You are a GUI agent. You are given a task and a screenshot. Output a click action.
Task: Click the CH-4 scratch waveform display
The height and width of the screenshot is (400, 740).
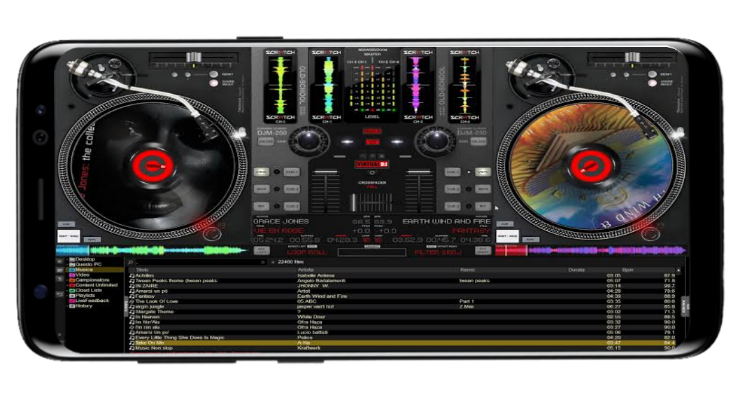(464, 85)
